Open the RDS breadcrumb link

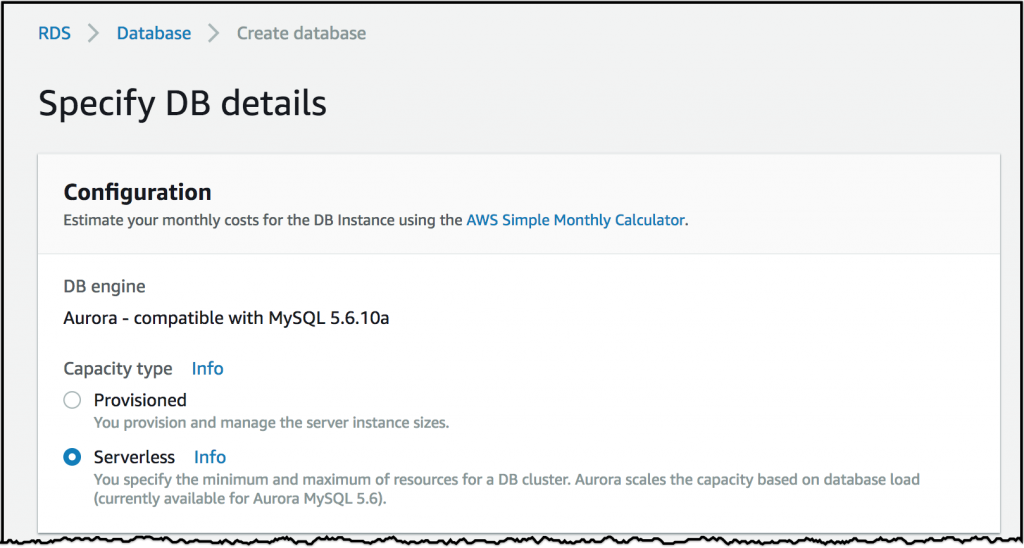(54, 33)
